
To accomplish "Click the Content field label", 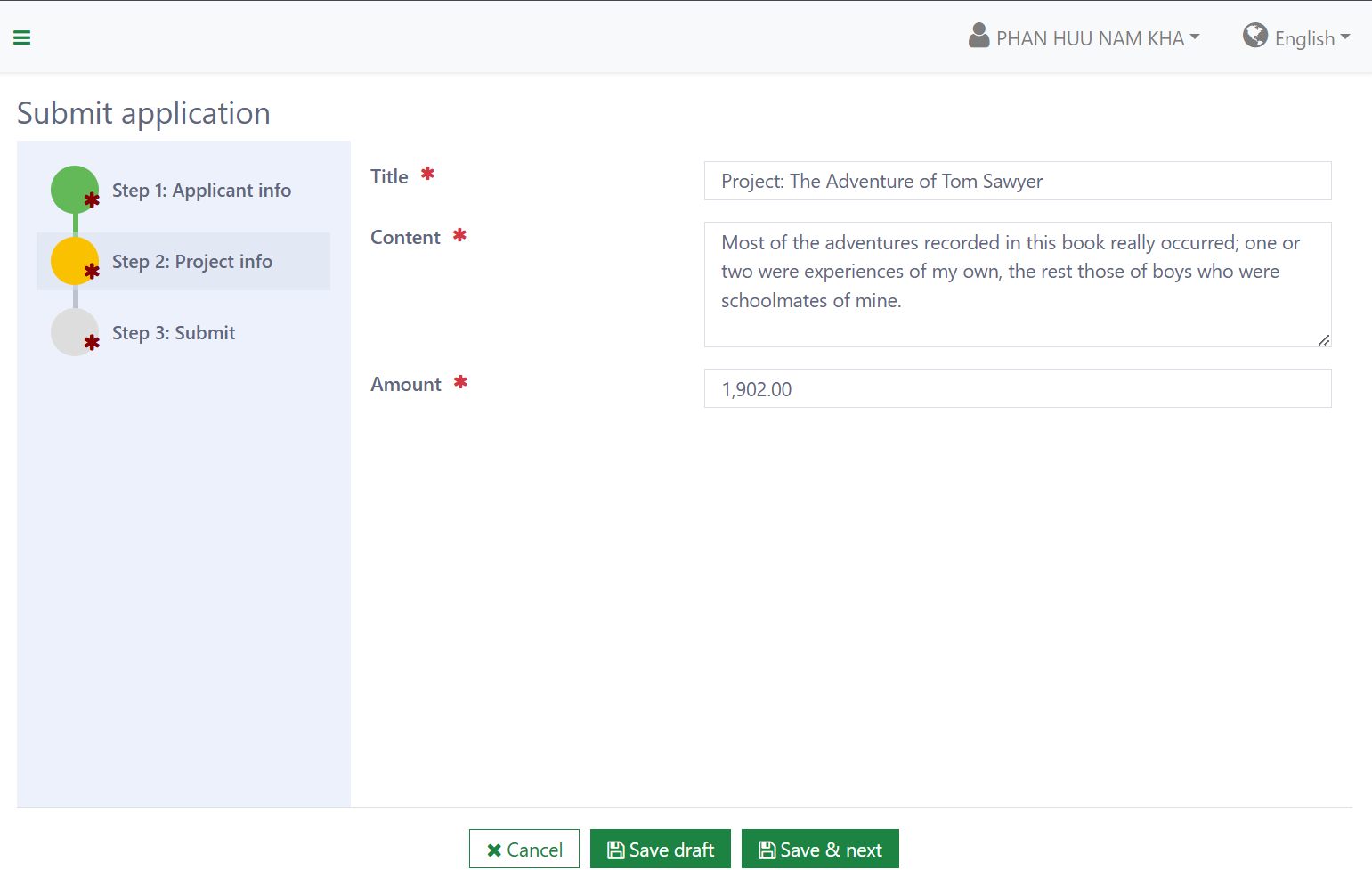I will tap(405, 237).
